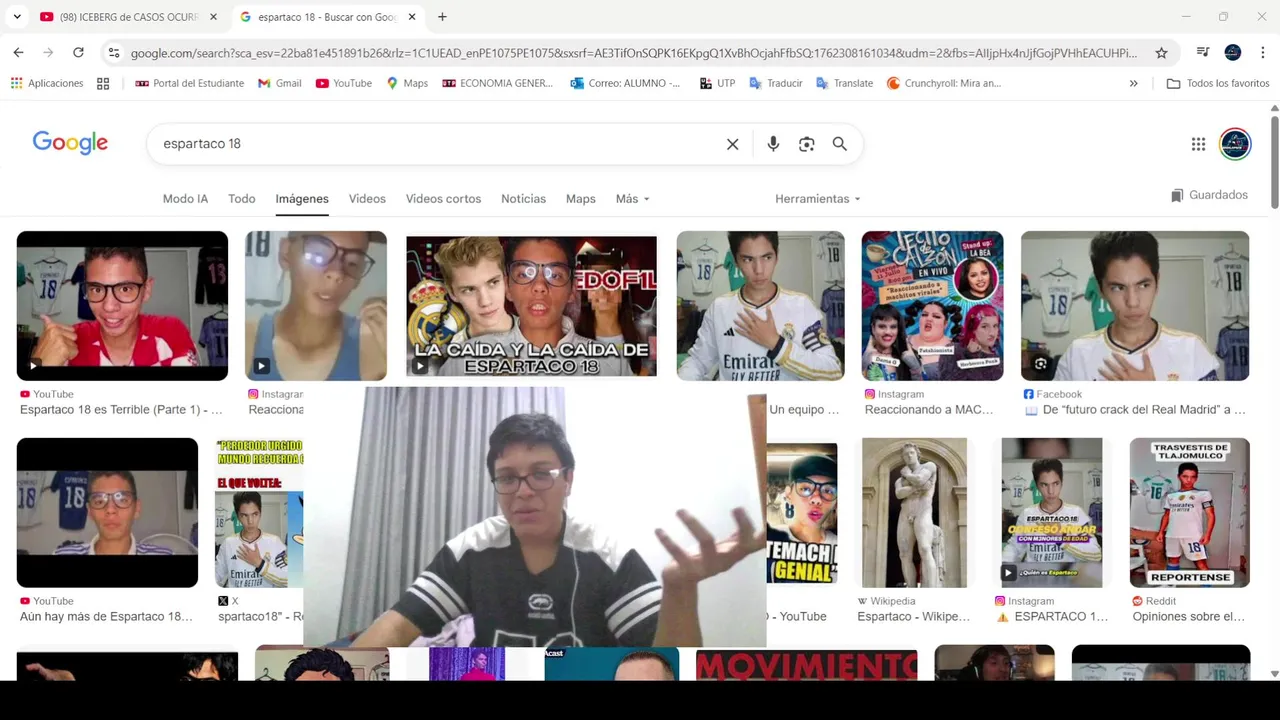Show more bookmarks with double chevron
Image resolution: width=1280 pixels, height=720 pixels.
[1133, 83]
